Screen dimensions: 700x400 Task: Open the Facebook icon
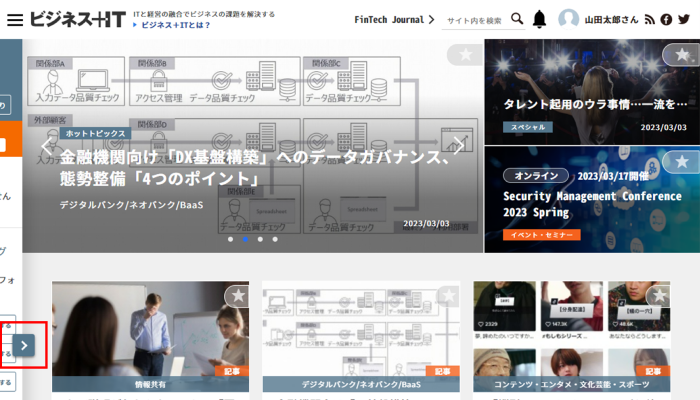666,20
